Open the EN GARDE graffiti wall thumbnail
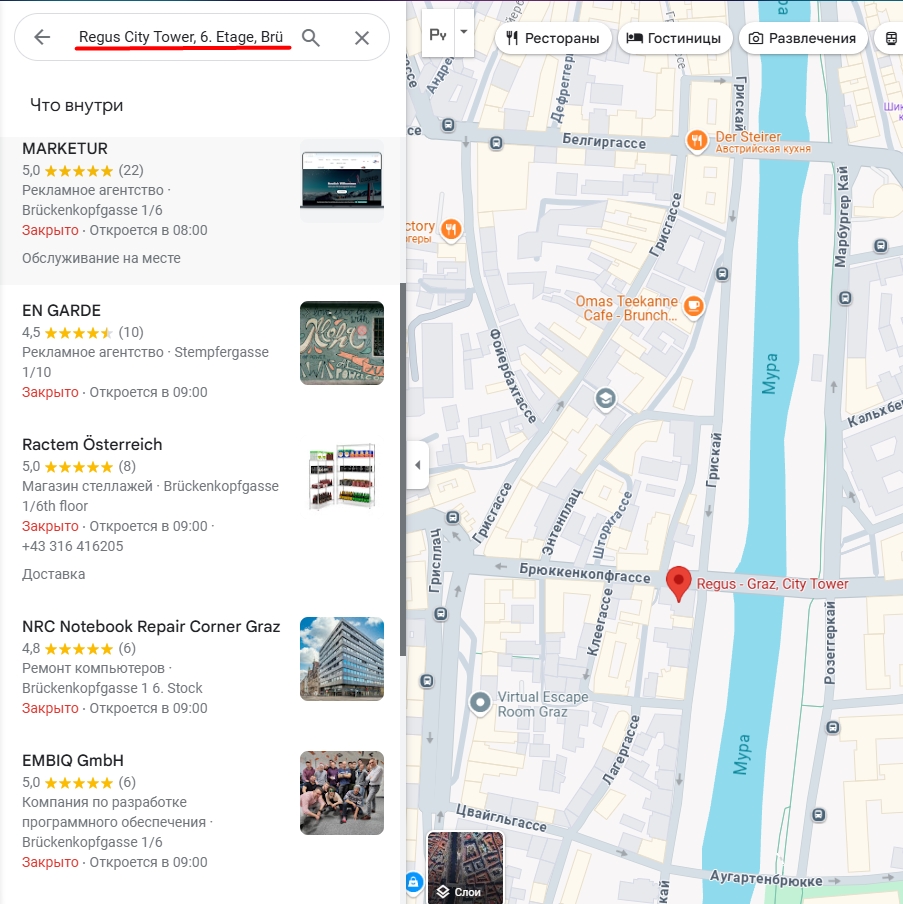903x904 pixels. click(342, 343)
